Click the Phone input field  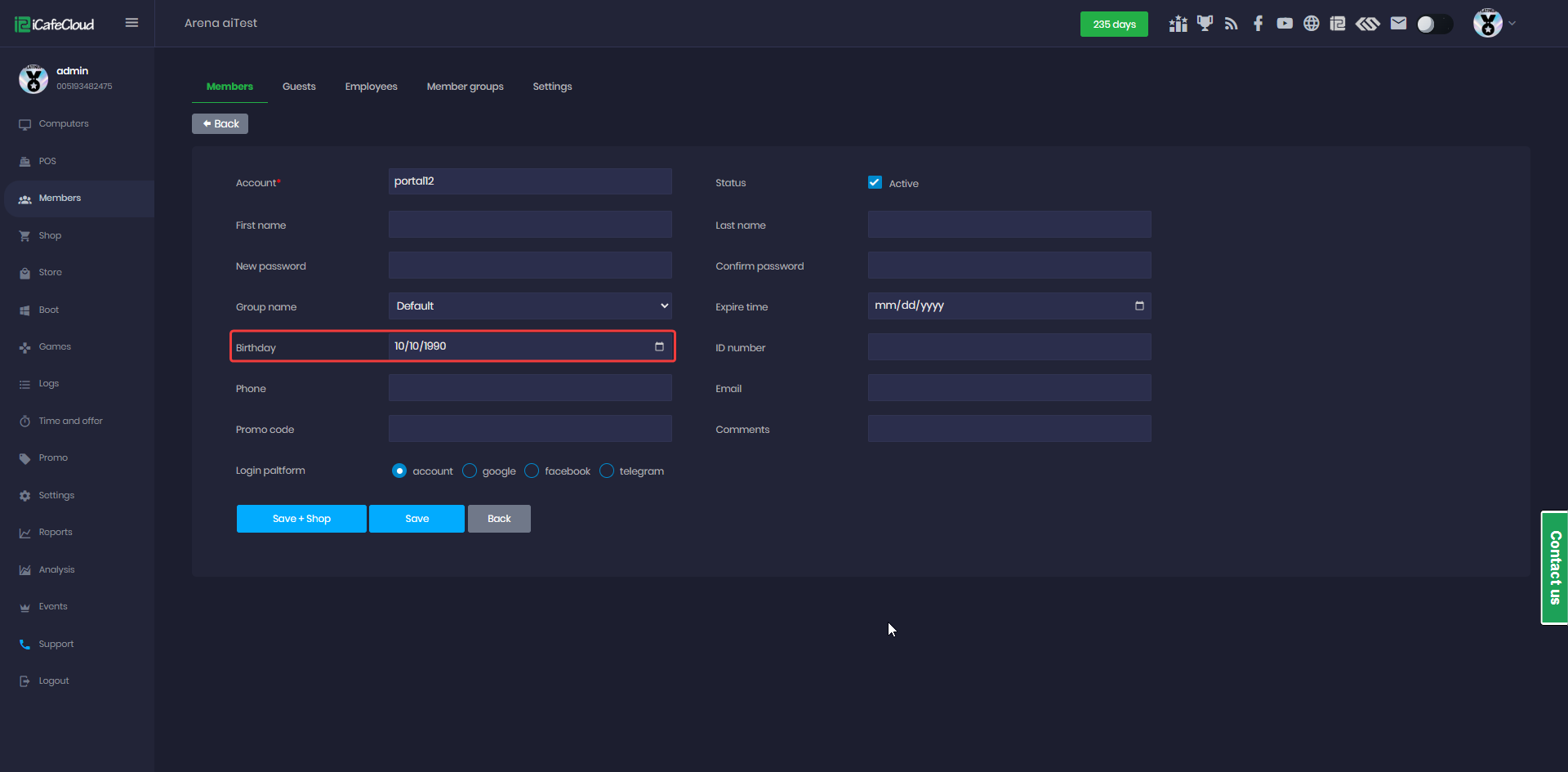(x=530, y=387)
